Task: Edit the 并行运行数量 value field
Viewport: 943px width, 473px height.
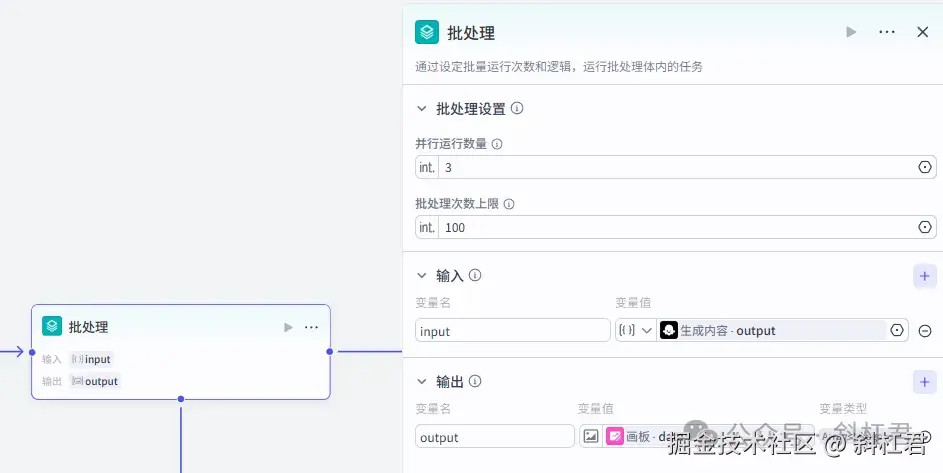Action: (x=675, y=167)
